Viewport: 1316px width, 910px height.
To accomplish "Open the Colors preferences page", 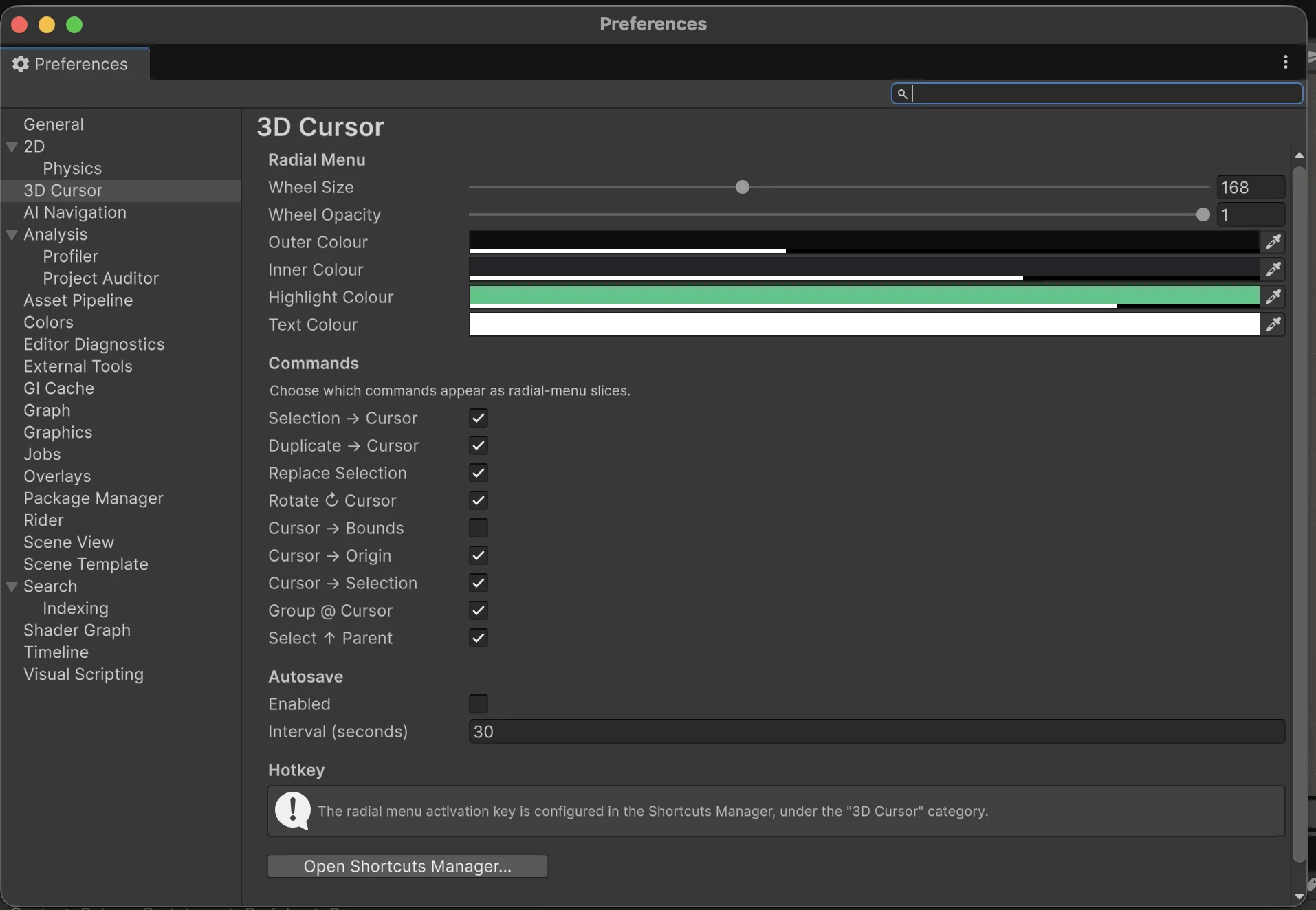I will point(48,322).
